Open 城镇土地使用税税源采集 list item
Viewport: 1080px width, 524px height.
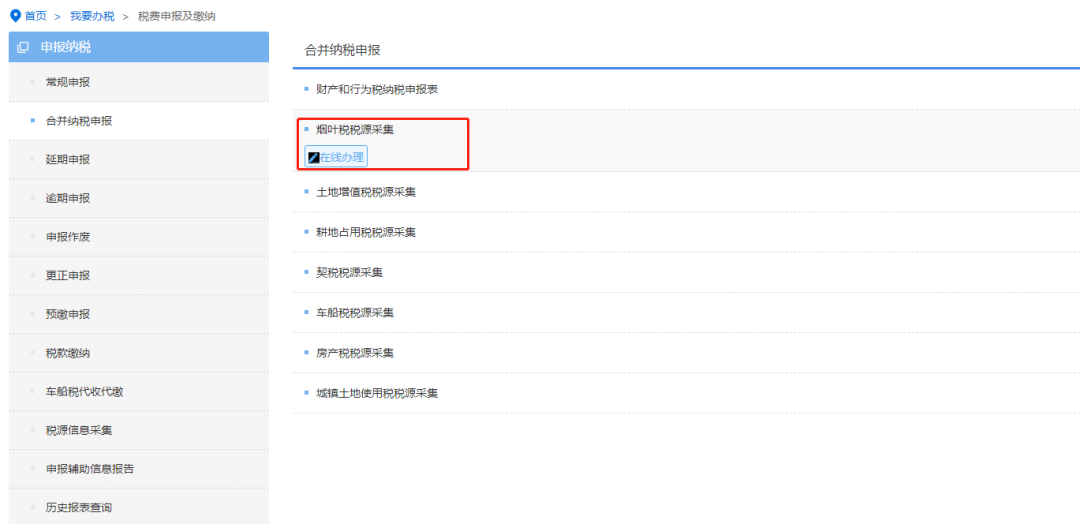click(x=686, y=394)
